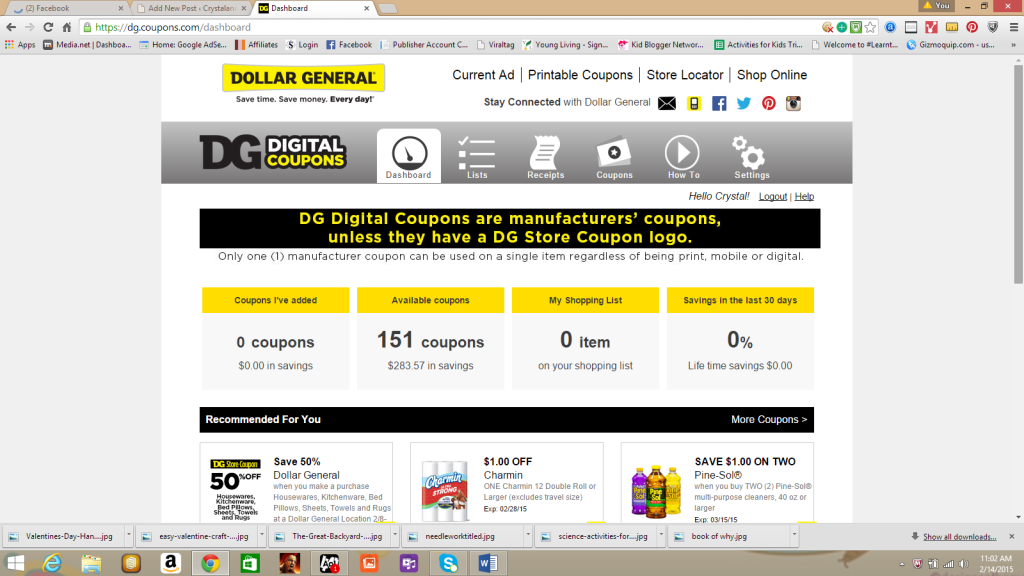The image size is (1024, 576).
Task: Open the 'Coupons I've added' card
Action: point(276,338)
